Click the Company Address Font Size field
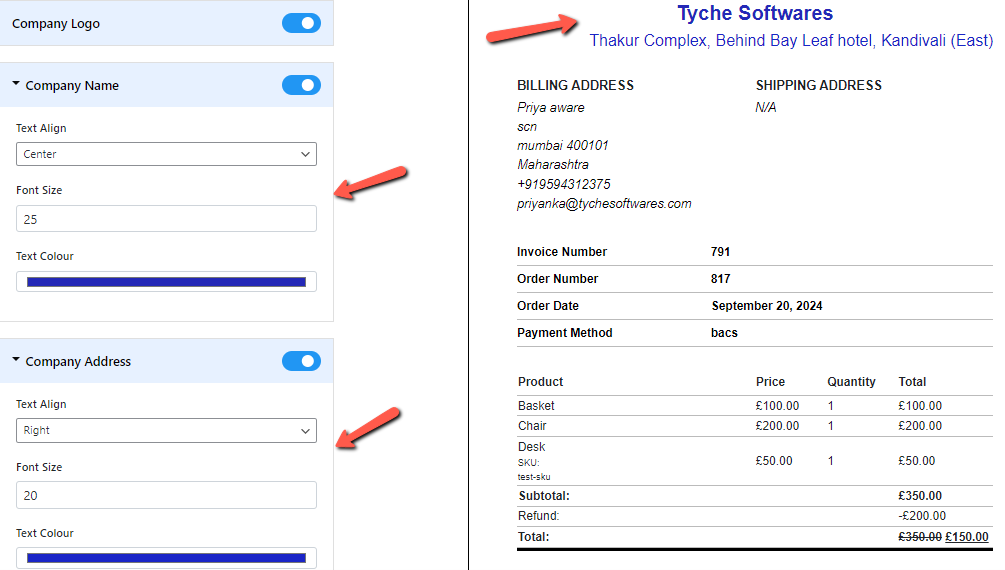 [166, 495]
